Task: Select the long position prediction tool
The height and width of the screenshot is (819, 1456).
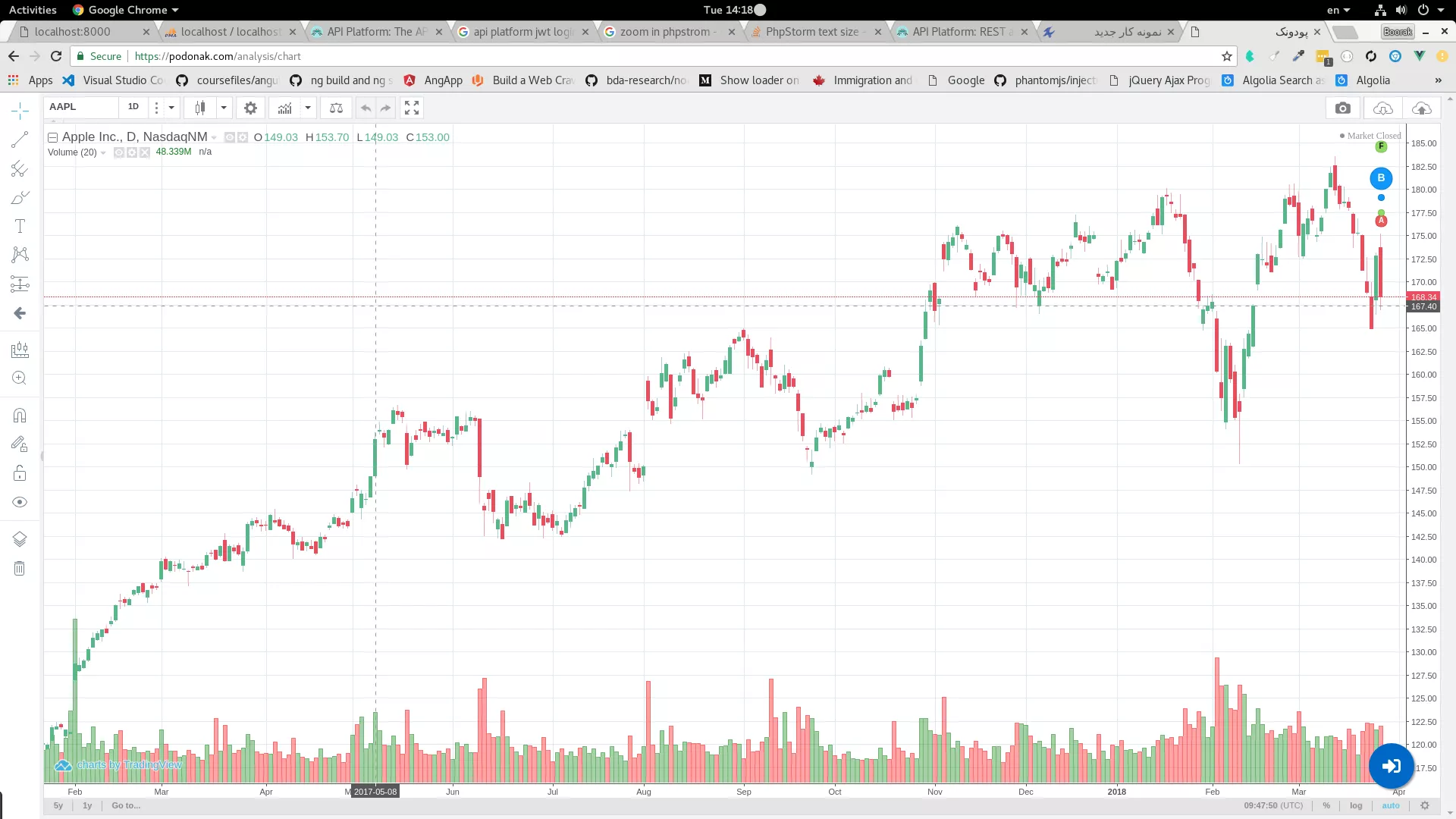Action: (20, 284)
